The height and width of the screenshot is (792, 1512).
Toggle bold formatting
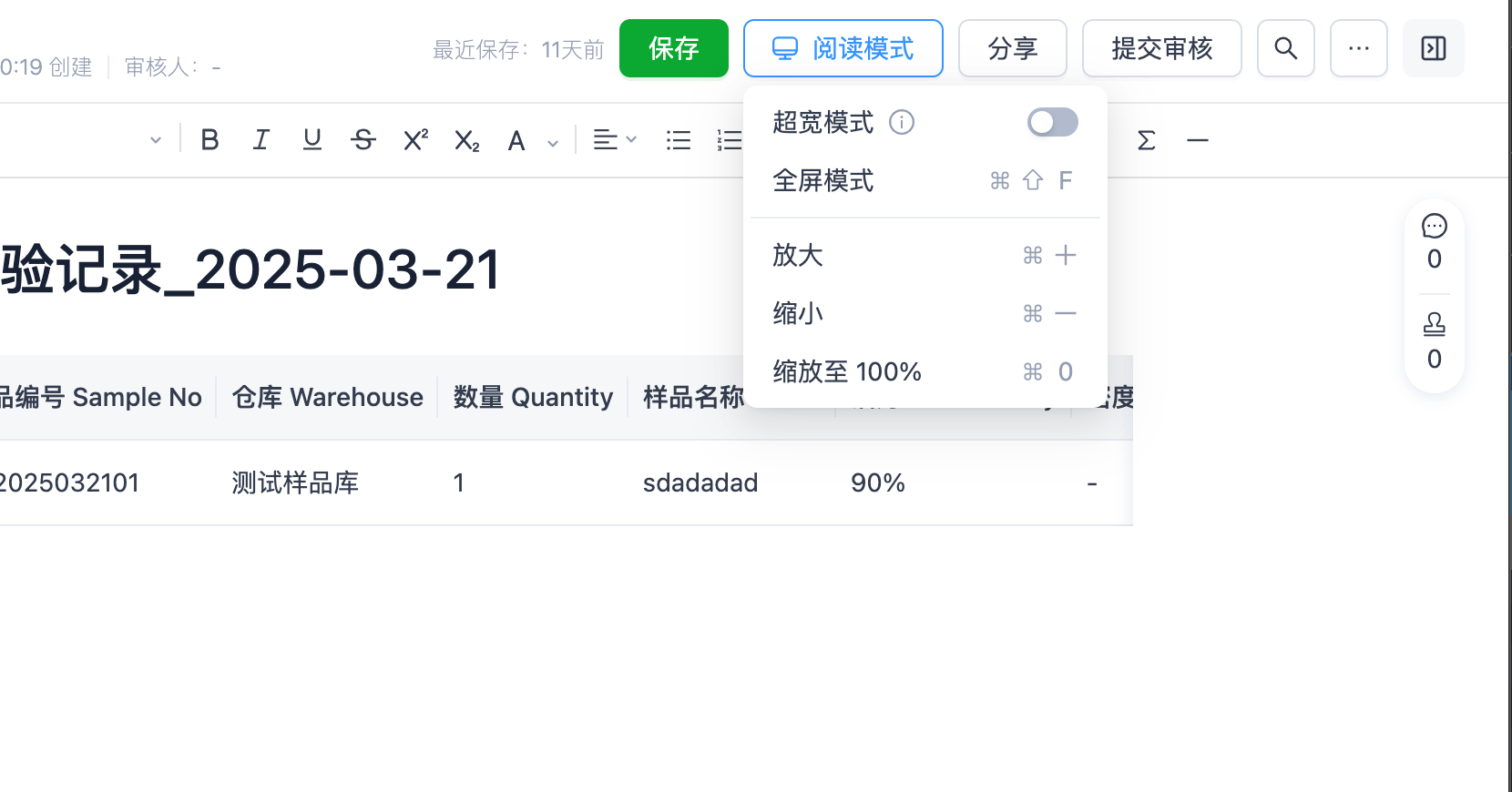[209, 140]
